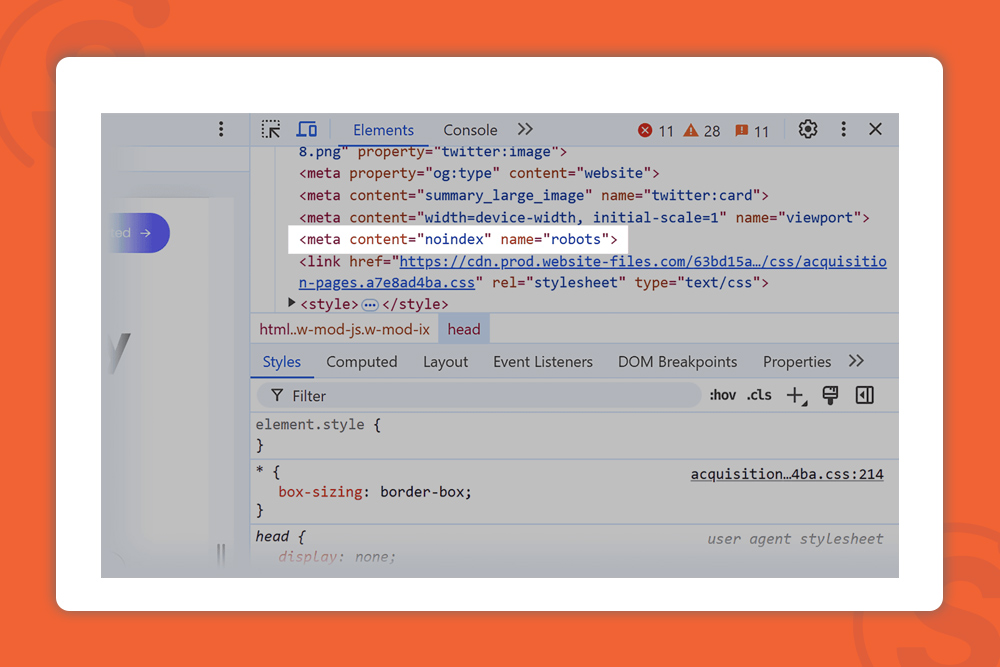Show more DevTools tabs next to Console
The height and width of the screenshot is (667, 1000).
click(x=525, y=129)
